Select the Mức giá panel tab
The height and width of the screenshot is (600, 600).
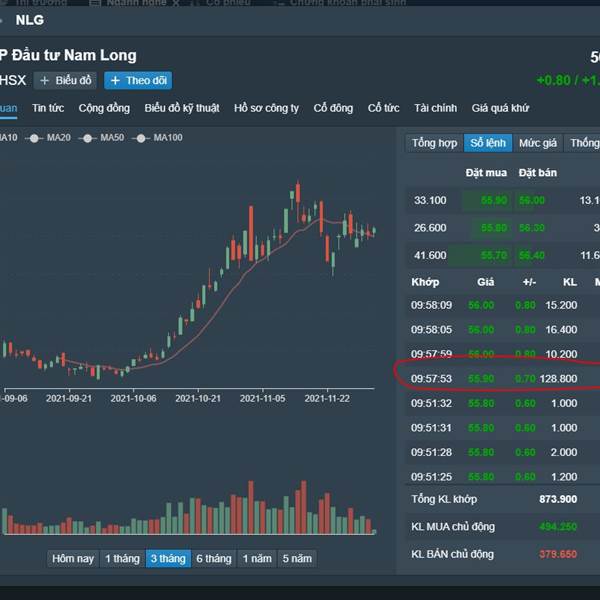538,143
